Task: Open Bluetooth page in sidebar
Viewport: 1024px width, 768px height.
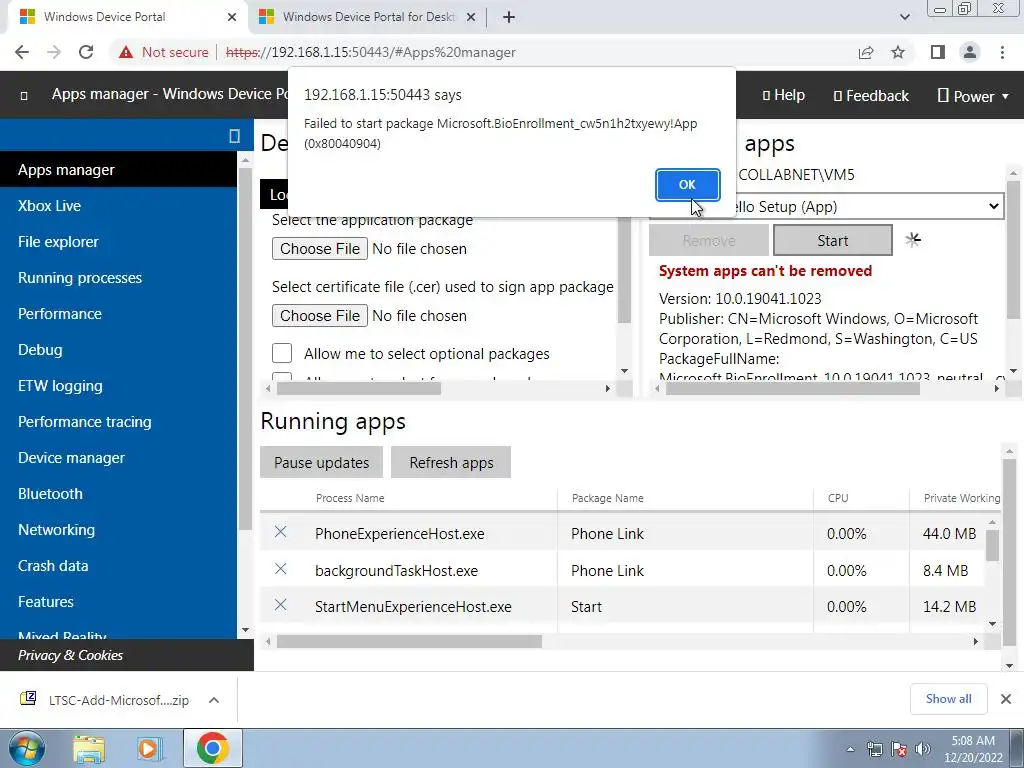Action: pyautogui.click(x=118, y=494)
